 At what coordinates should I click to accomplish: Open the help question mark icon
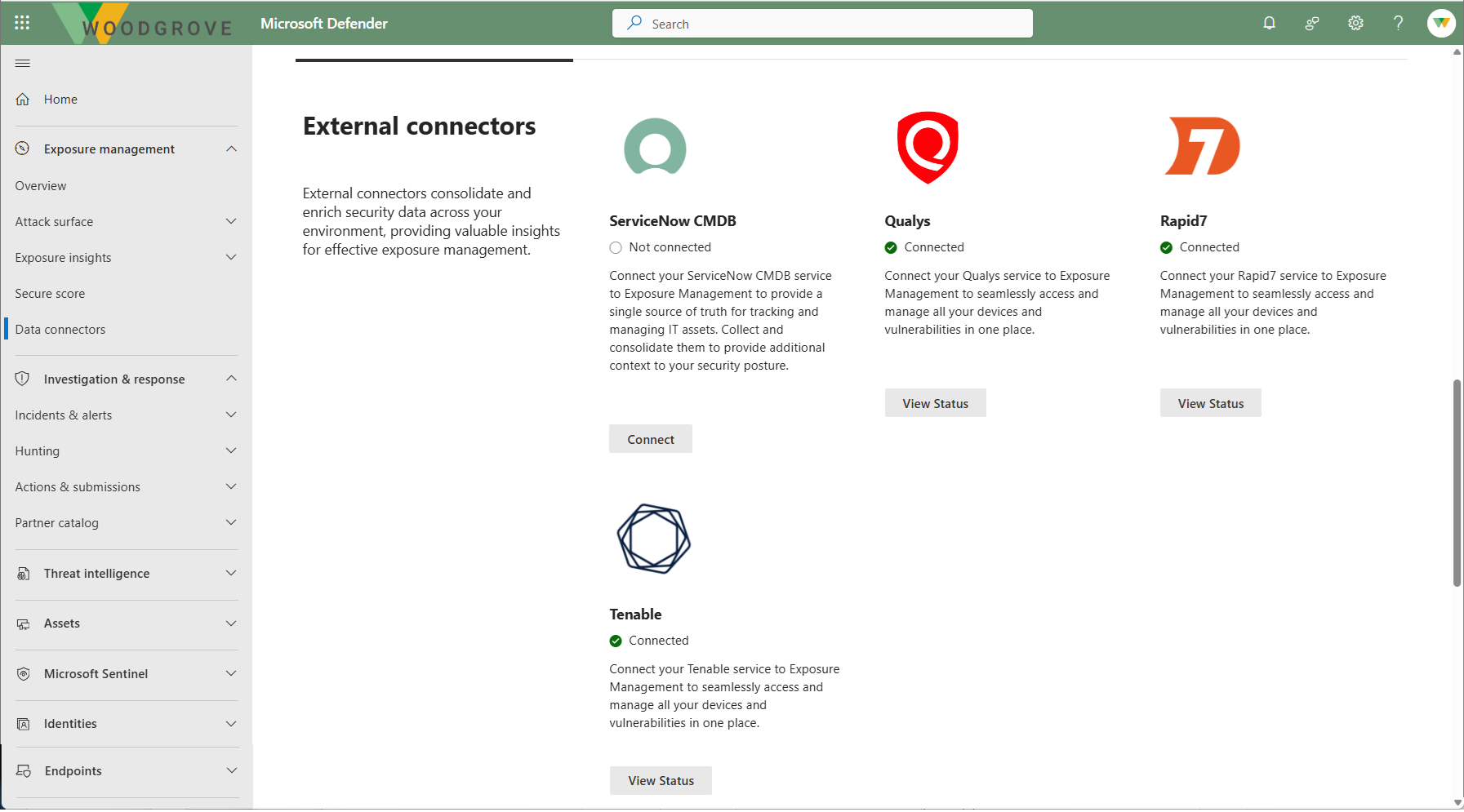point(1398,23)
